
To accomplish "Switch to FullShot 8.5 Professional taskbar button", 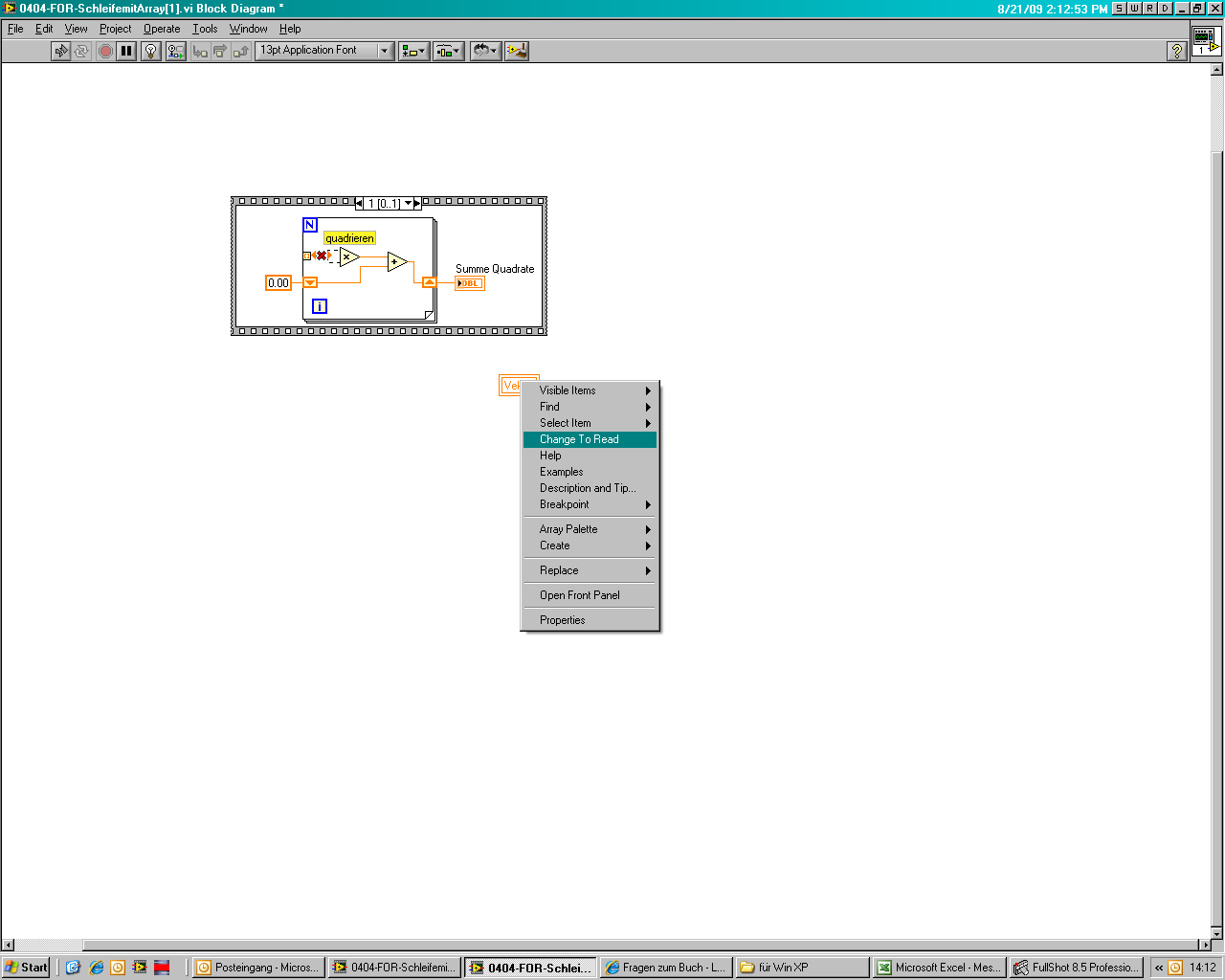I will (1077, 968).
